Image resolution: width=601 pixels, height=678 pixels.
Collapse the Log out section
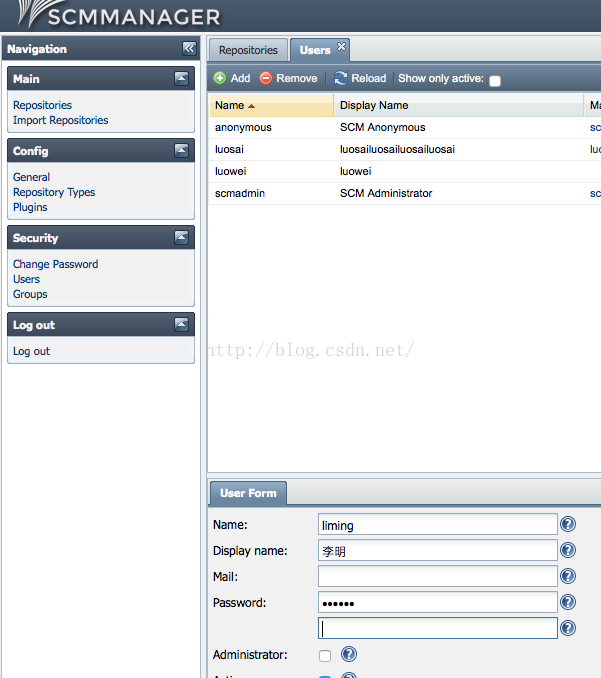pyautogui.click(x=182, y=324)
